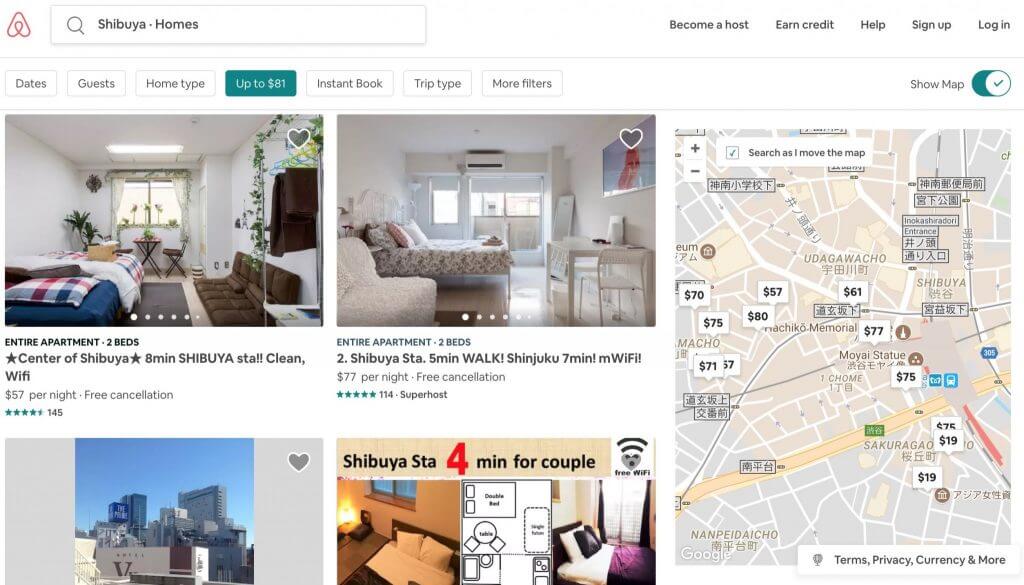1024x585 pixels.
Task: Click the Log in link
Action: tap(993, 25)
